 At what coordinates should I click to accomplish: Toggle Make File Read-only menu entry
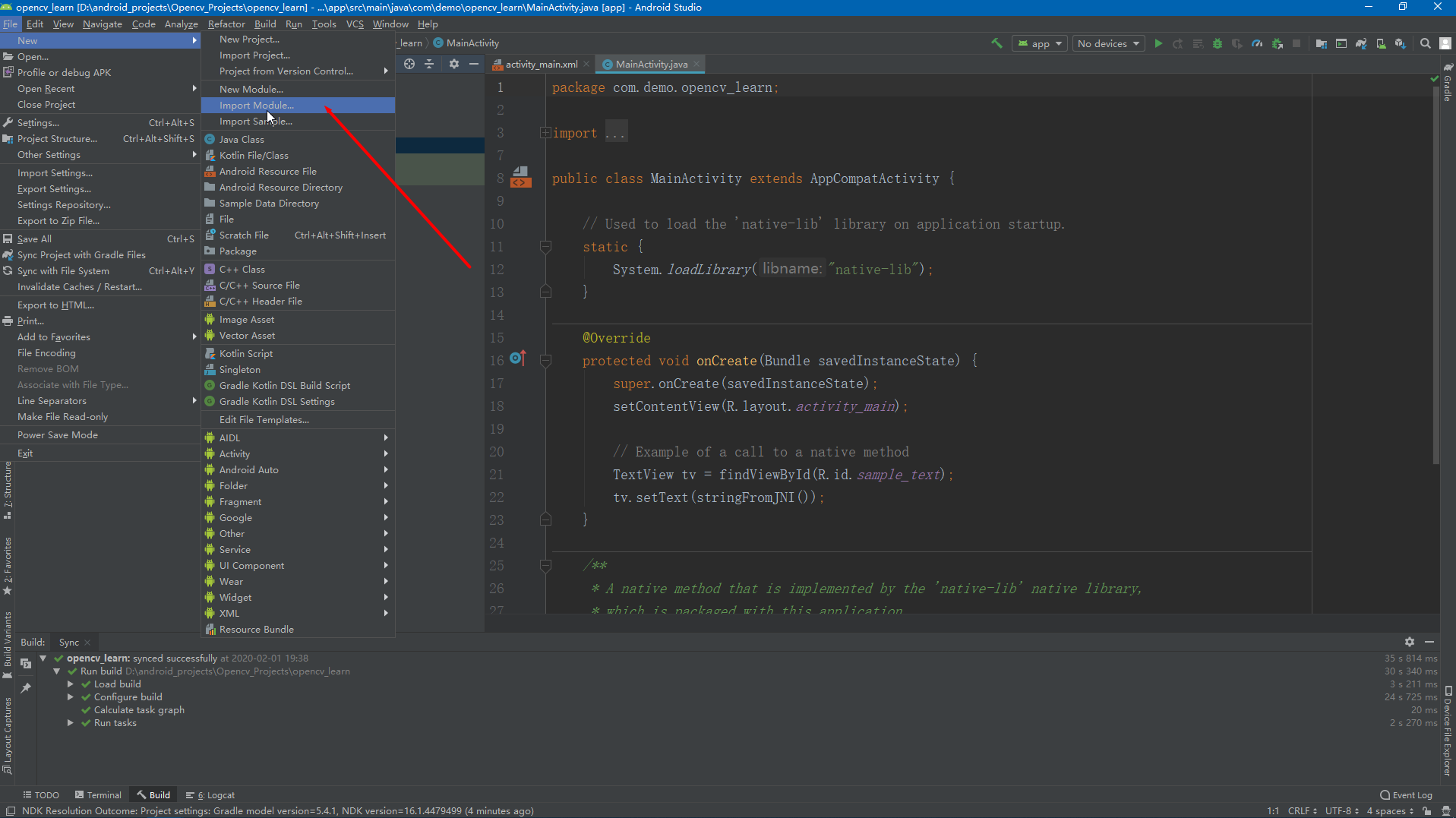tap(99, 416)
